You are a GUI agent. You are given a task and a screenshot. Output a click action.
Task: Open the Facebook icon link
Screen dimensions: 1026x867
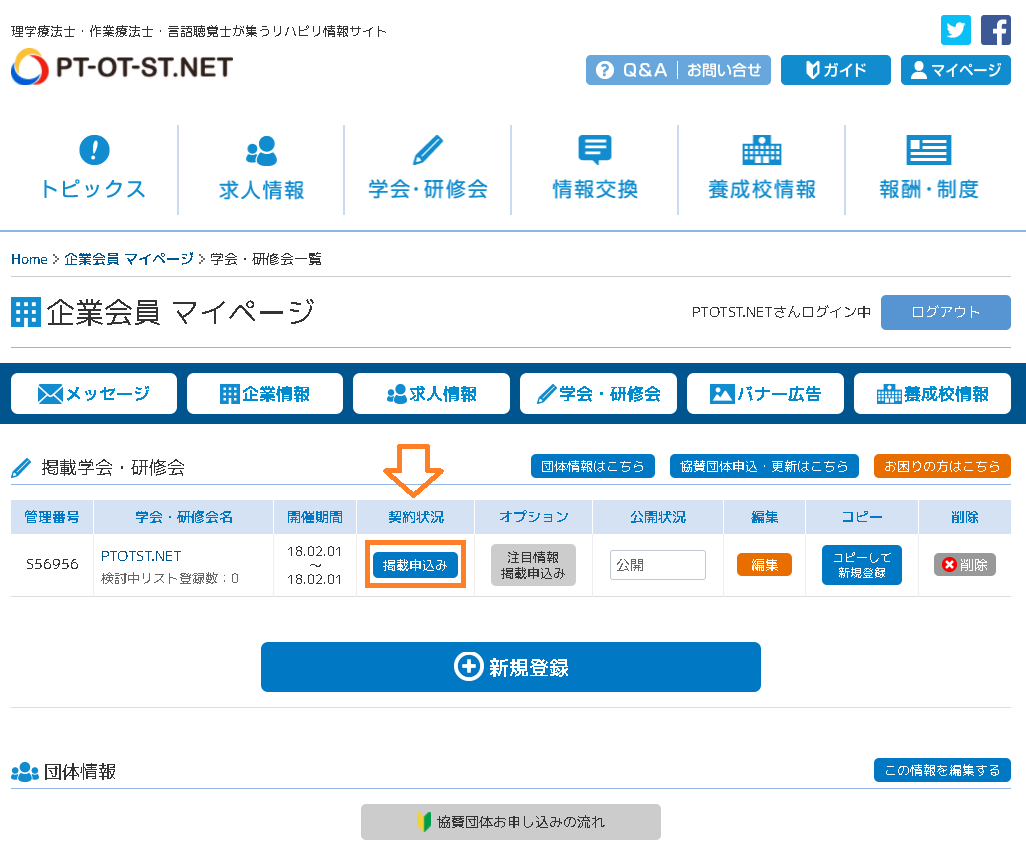(995, 30)
